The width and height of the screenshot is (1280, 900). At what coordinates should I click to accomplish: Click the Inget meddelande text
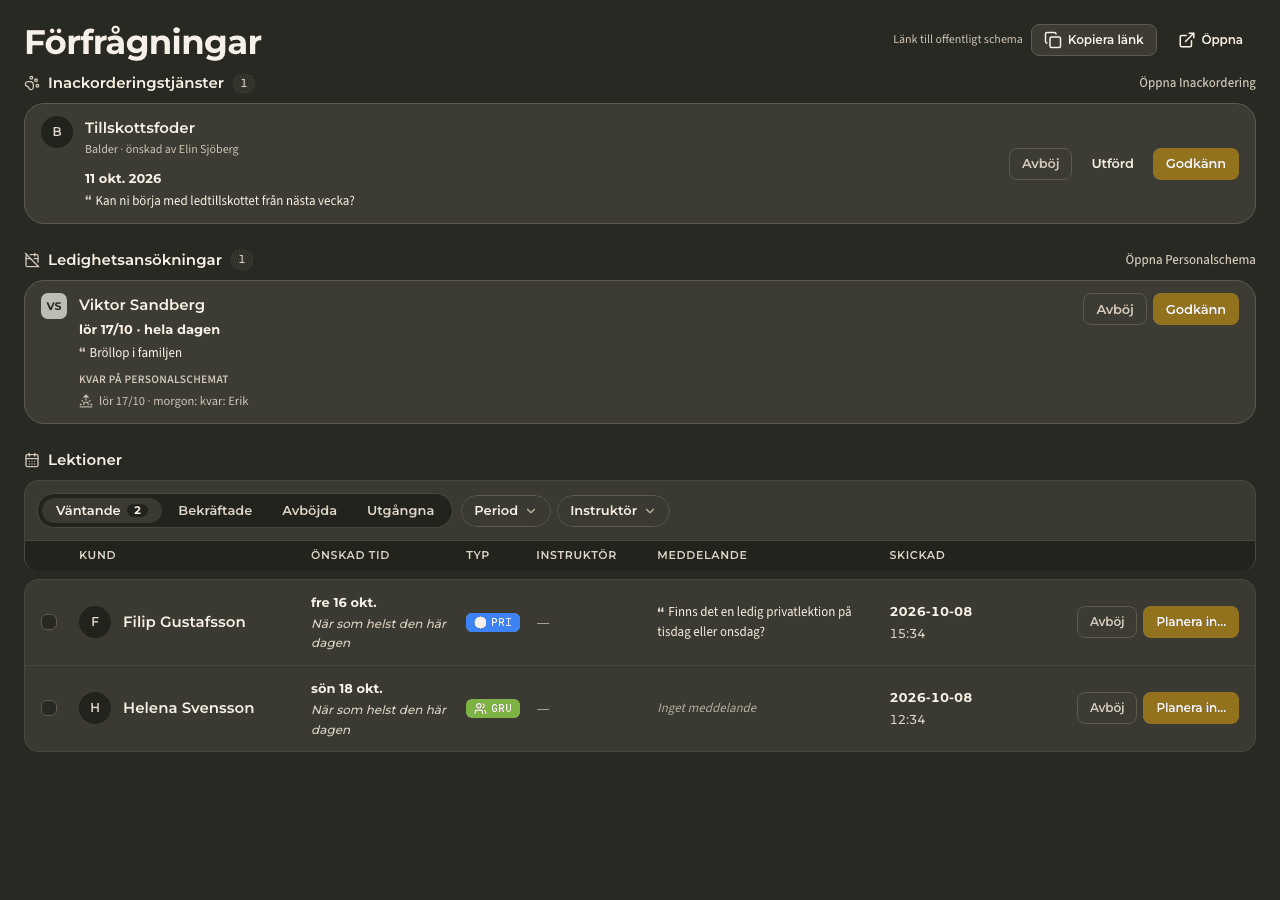[x=707, y=708]
